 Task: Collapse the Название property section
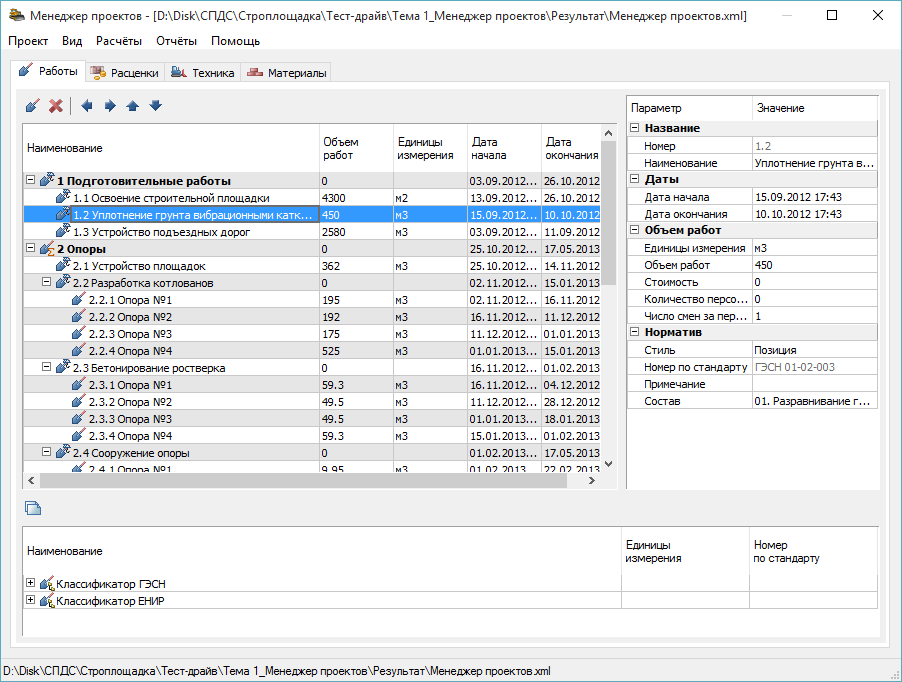(x=635, y=128)
